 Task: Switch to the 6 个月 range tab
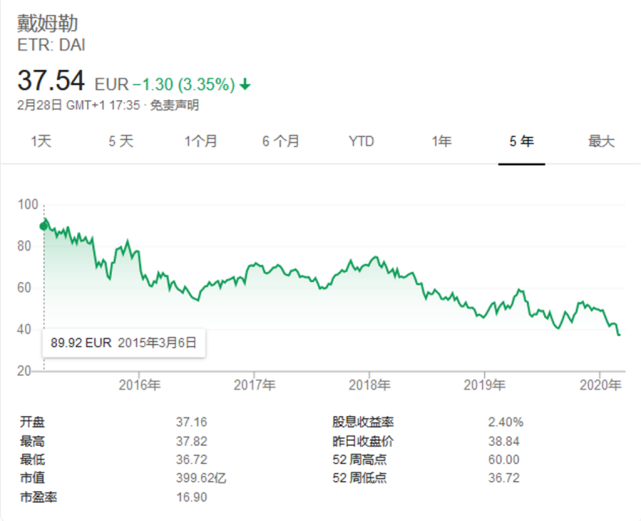[281, 141]
